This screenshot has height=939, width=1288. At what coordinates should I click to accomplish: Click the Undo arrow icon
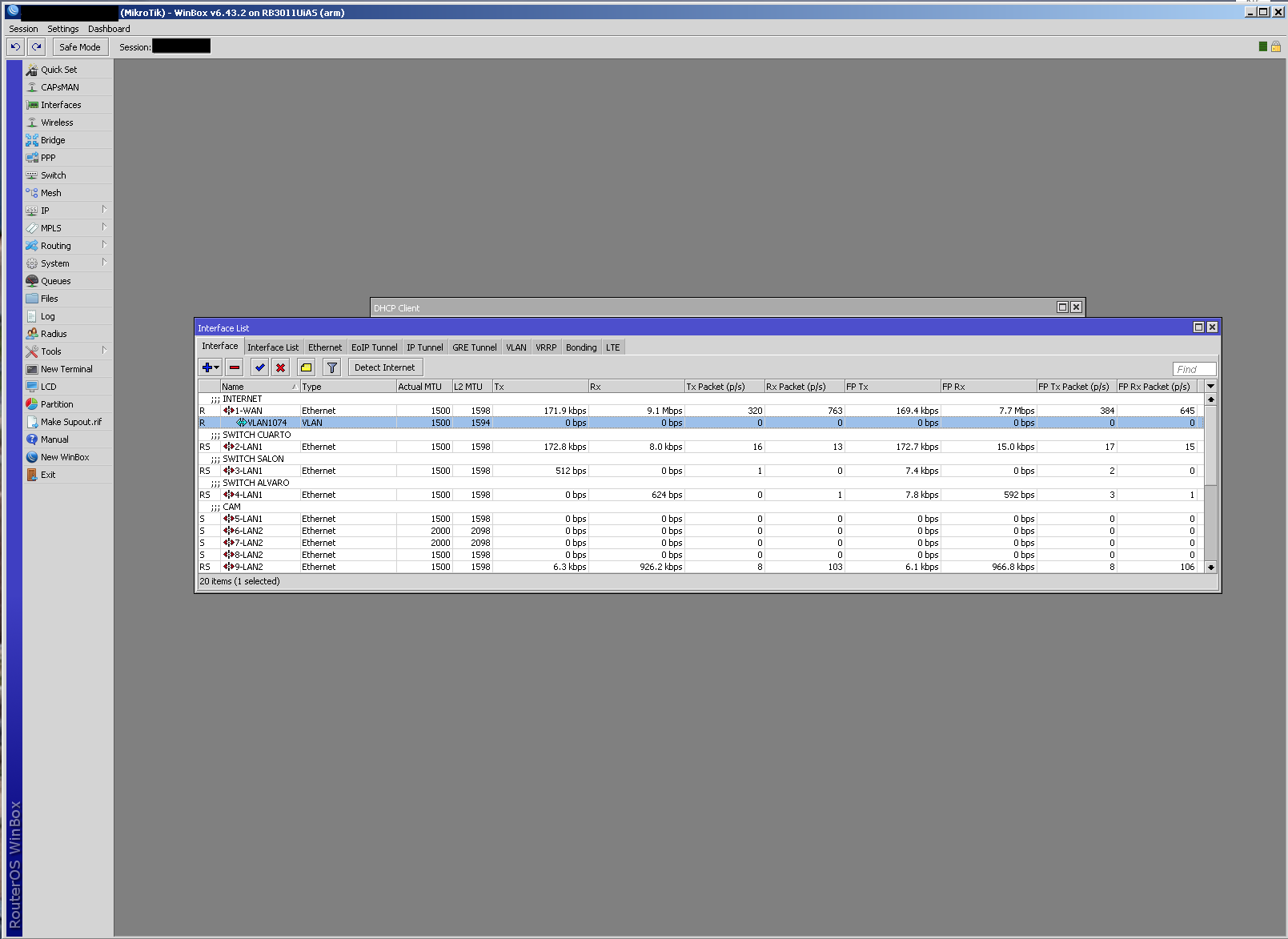[15, 47]
